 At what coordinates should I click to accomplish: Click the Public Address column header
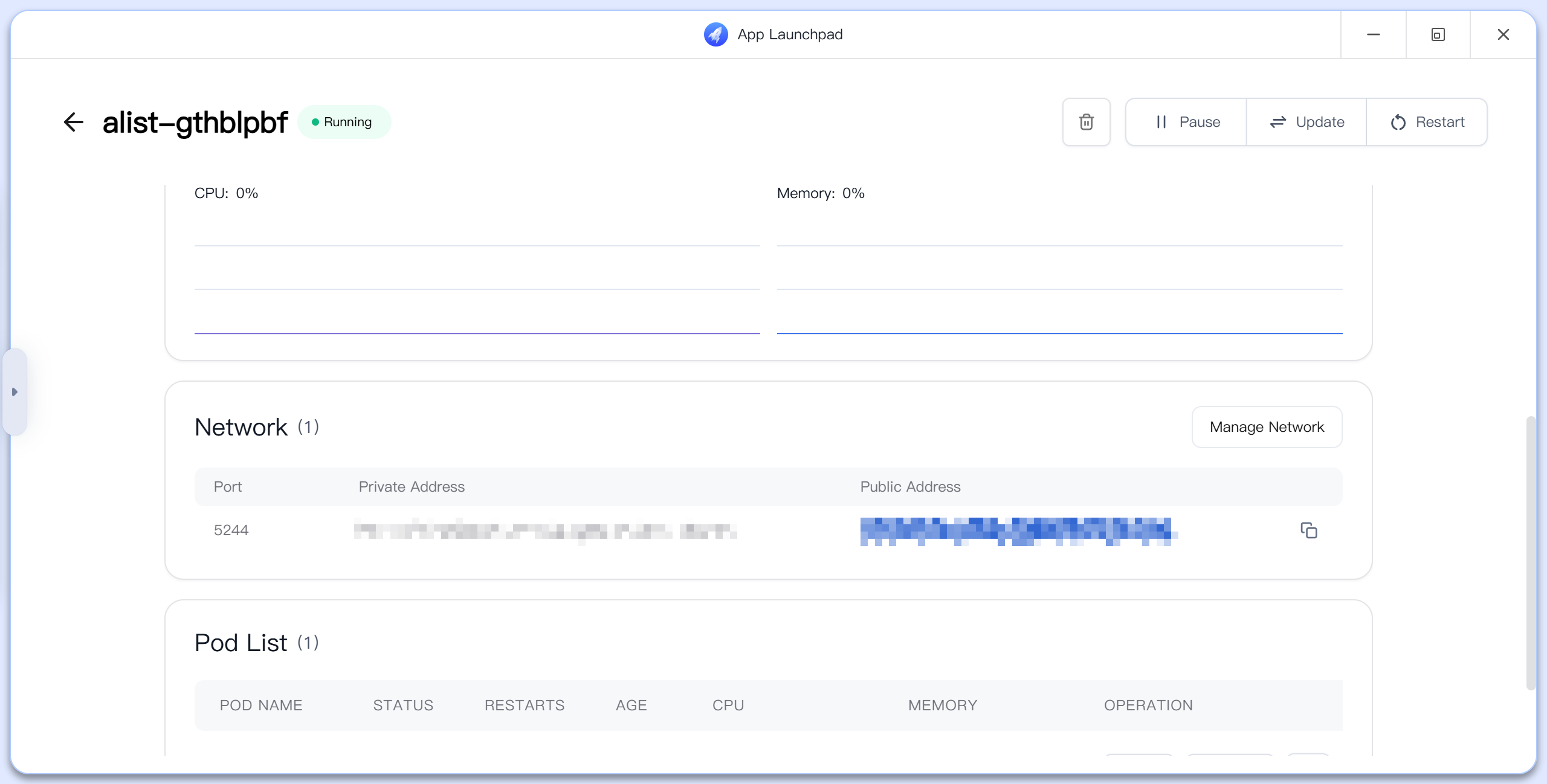pyautogui.click(x=910, y=487)
